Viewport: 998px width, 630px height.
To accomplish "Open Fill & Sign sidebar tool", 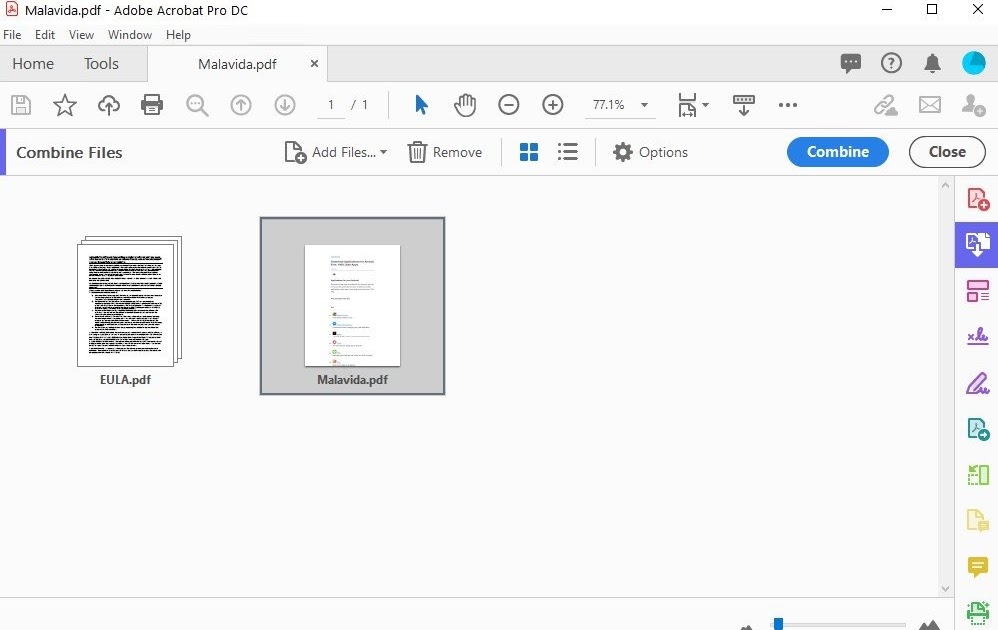I will pos(978,337).
